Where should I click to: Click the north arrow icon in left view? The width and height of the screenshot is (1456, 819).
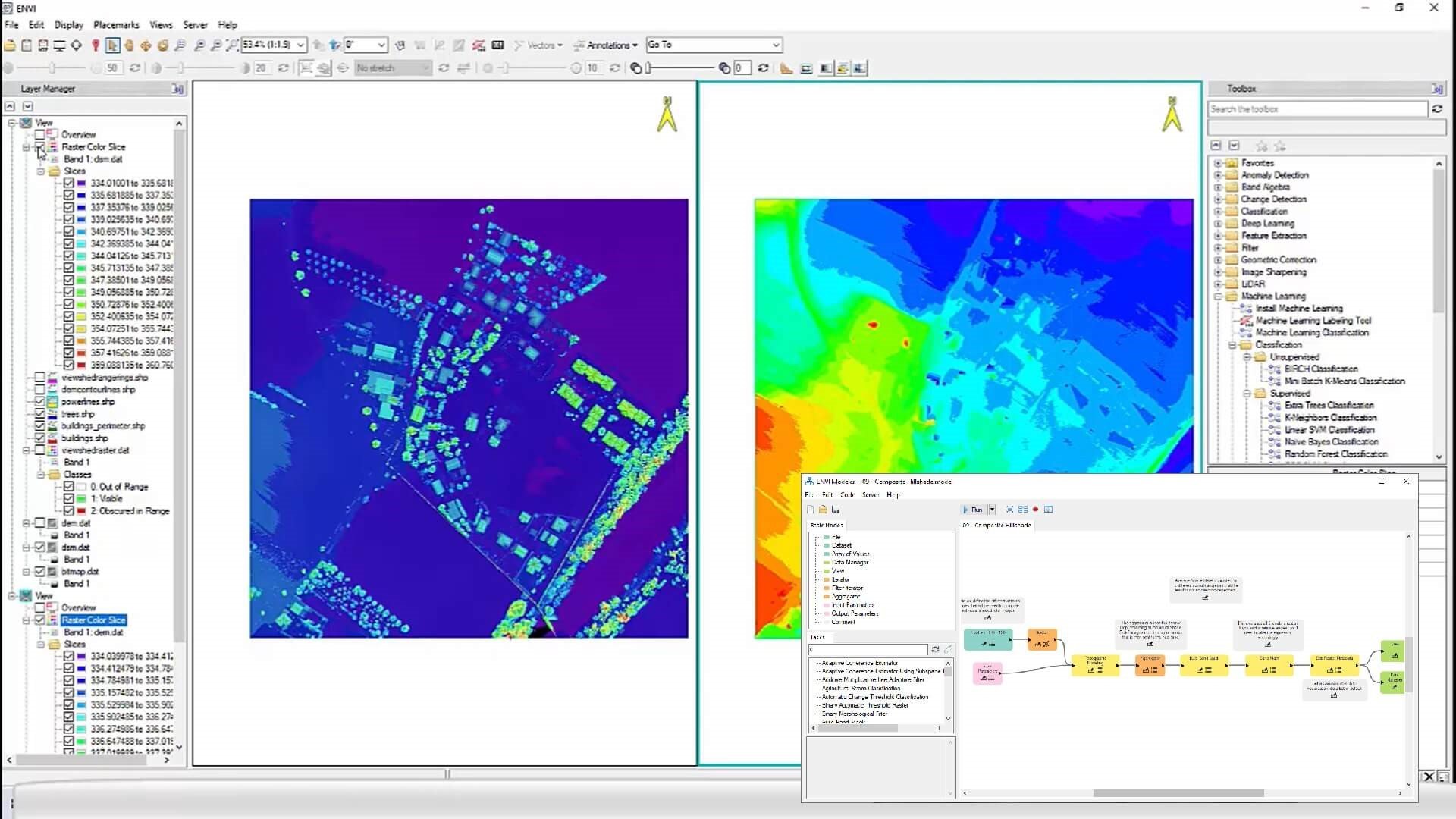667,115
